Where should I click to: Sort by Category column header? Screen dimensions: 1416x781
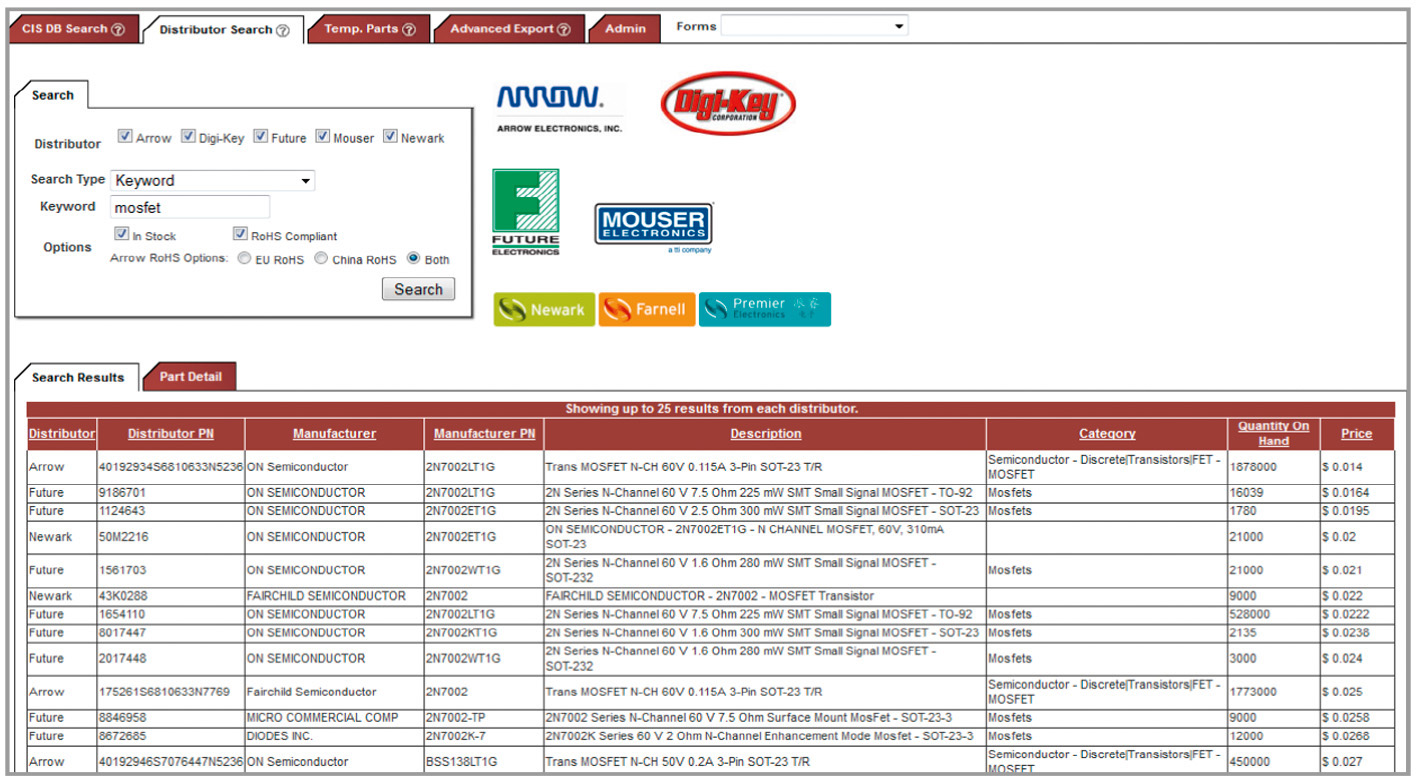pyautogui.click(x=1107, y=434)
